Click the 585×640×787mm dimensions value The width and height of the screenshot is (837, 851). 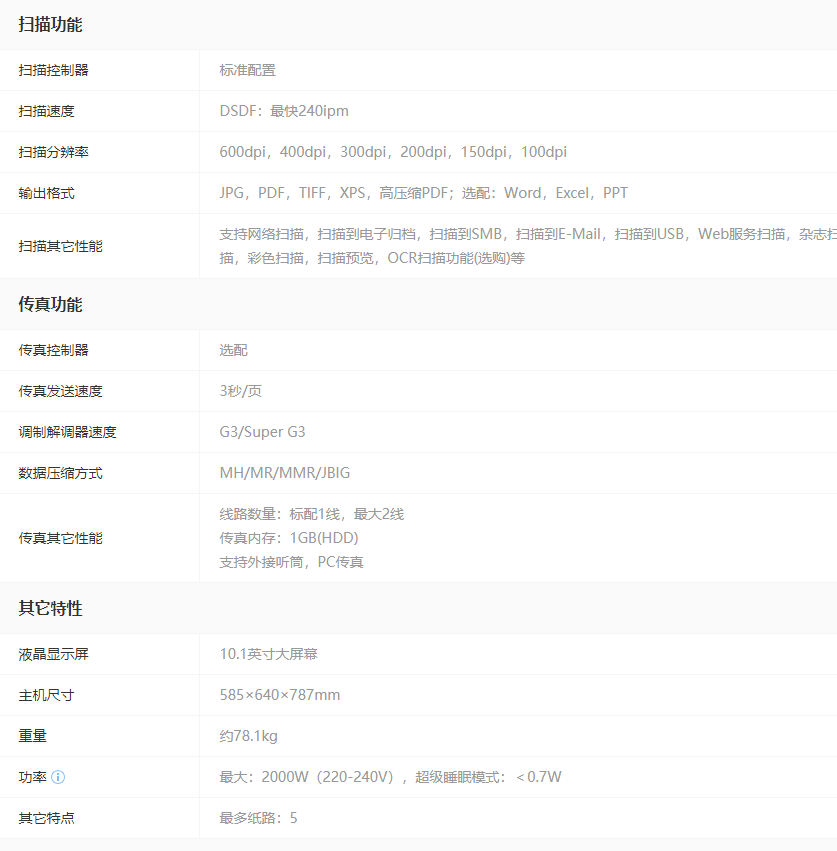click(280, 695)
